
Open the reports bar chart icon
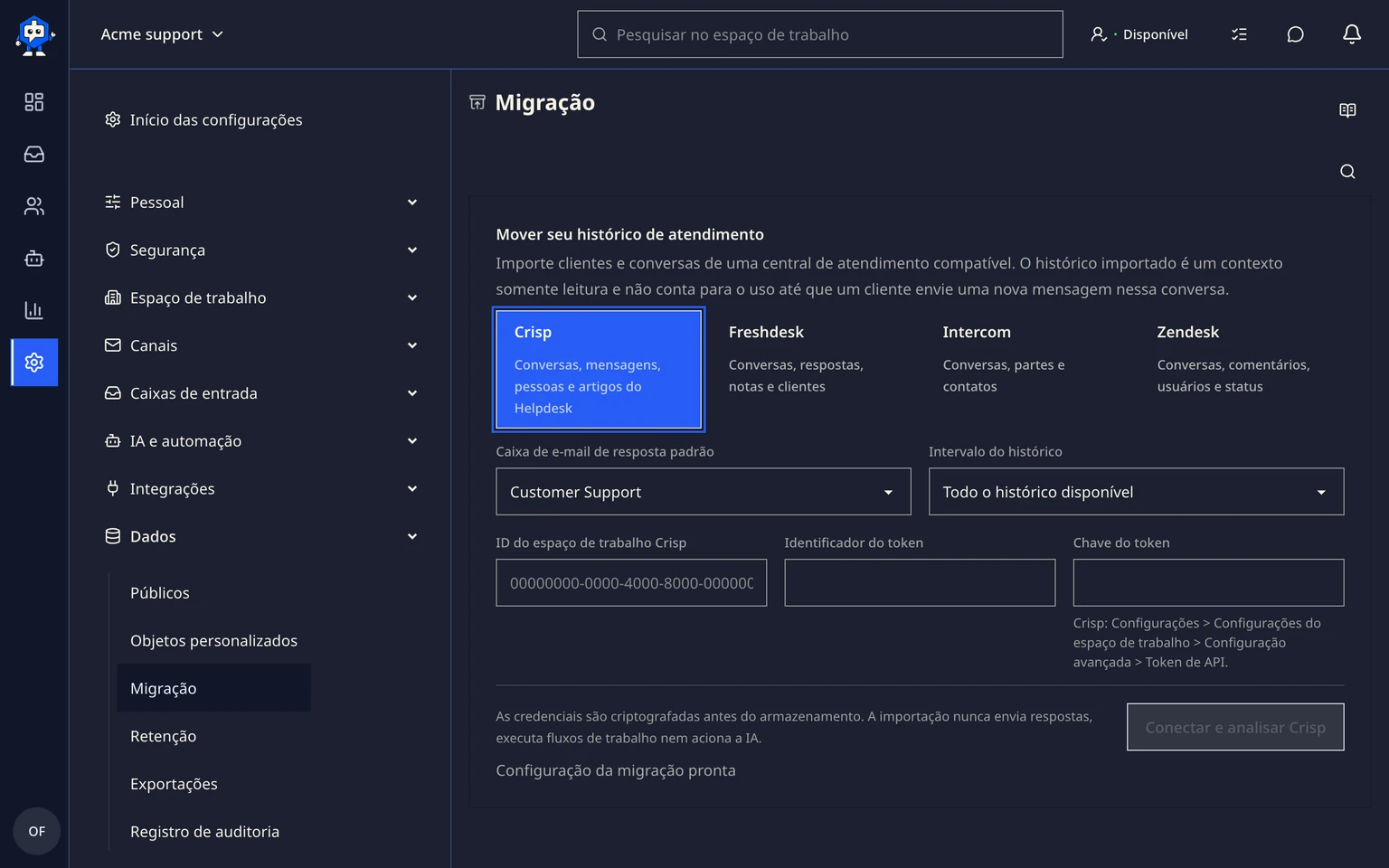click(x=34, y=310)
